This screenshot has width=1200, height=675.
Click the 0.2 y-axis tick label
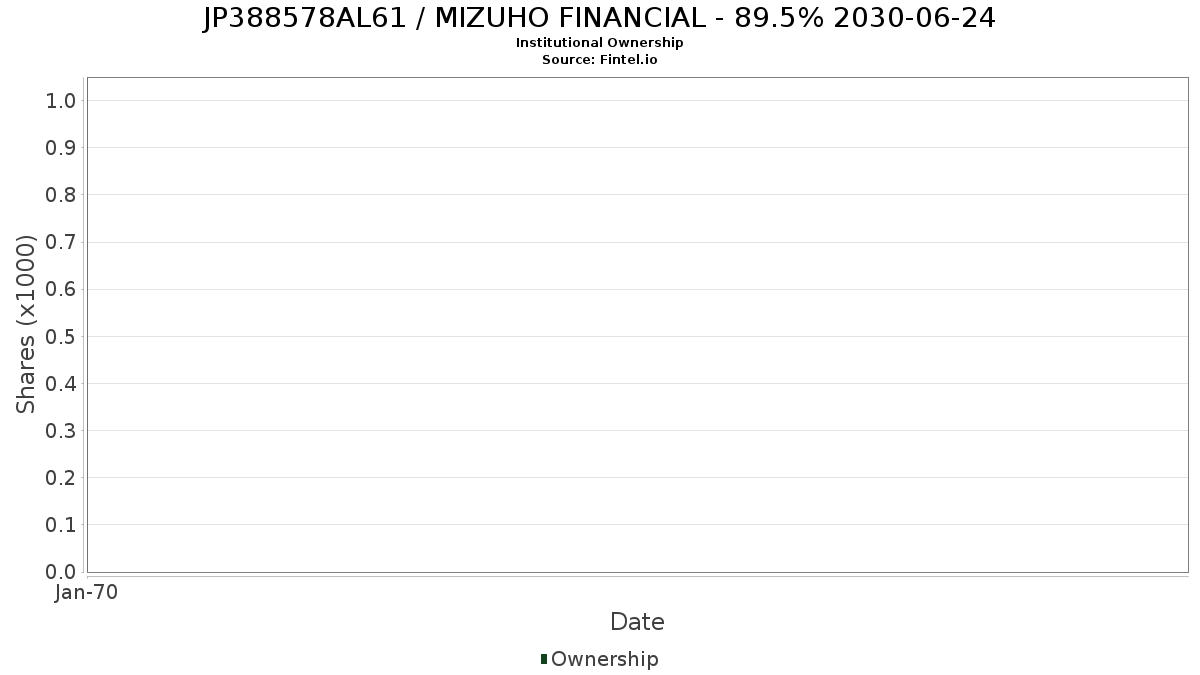click(60, 478)
